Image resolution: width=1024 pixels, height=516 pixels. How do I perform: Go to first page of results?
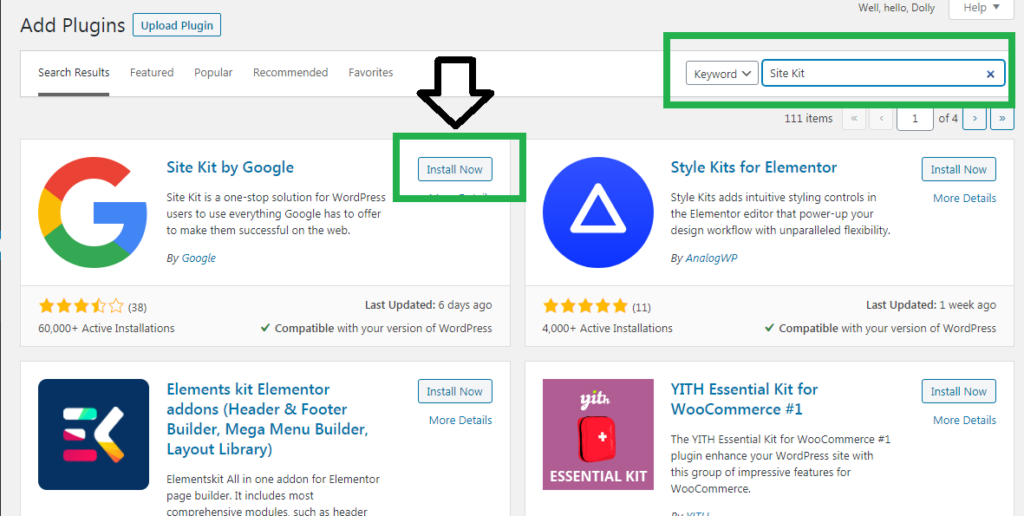[854, 119]
